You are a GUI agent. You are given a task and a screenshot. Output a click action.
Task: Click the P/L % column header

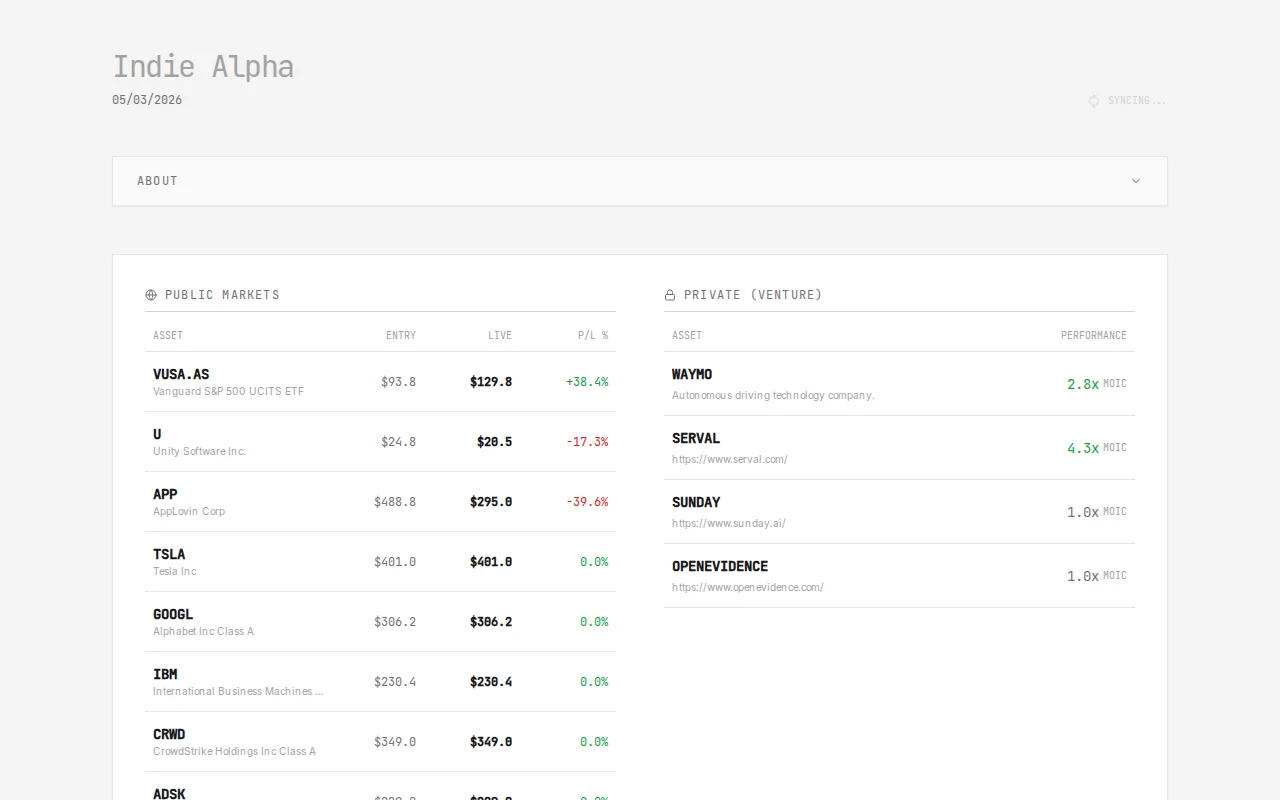tap(593, 335)
